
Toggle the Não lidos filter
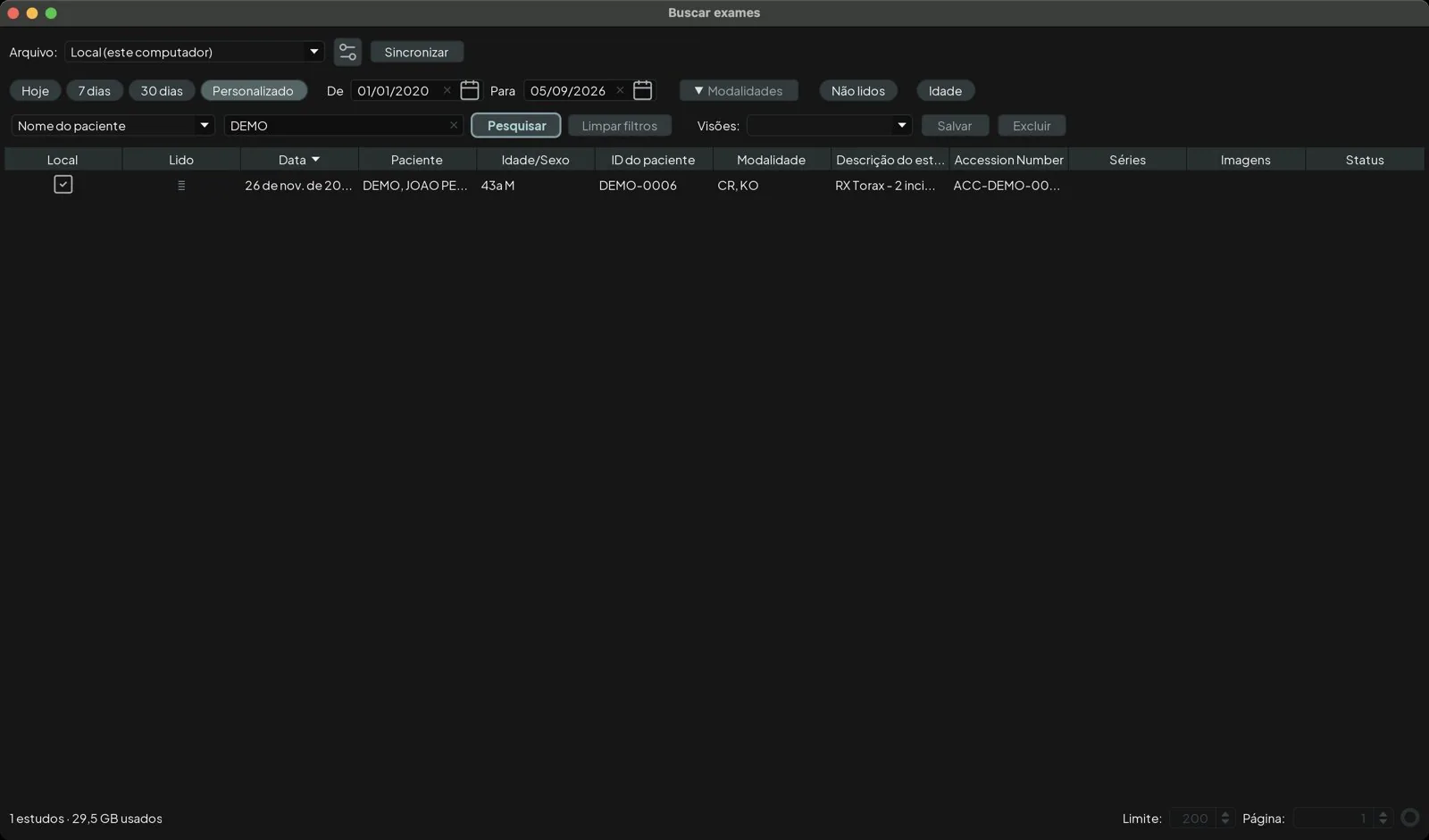[x=857, y=90]
